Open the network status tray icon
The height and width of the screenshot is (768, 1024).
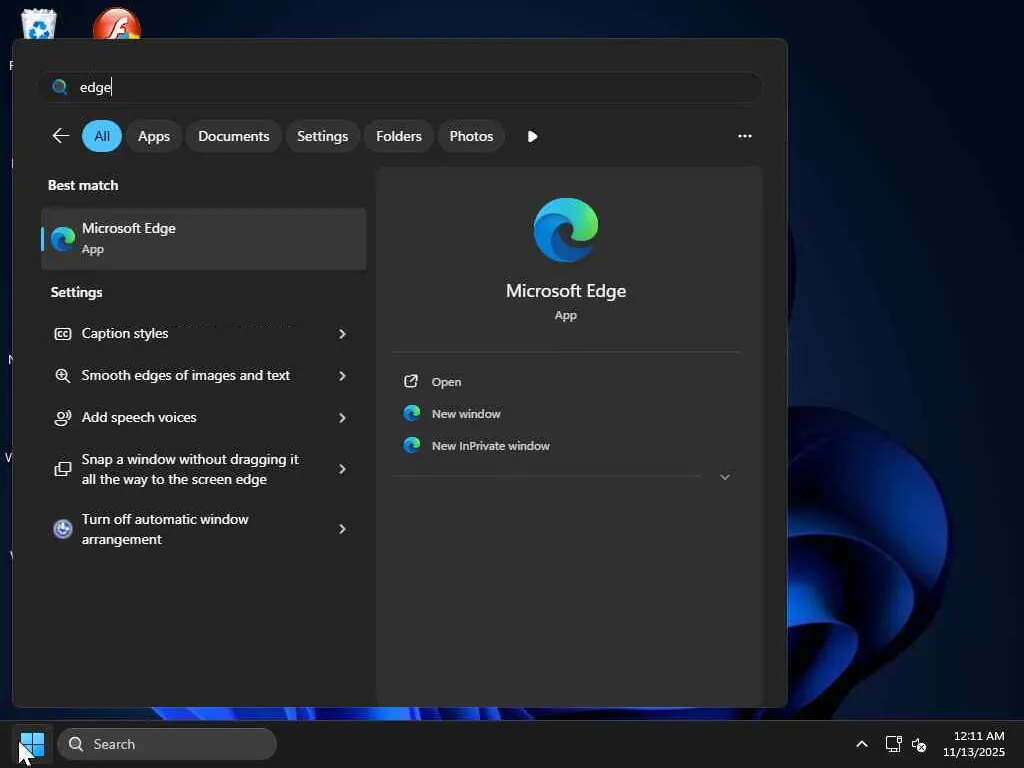point(893,744)
